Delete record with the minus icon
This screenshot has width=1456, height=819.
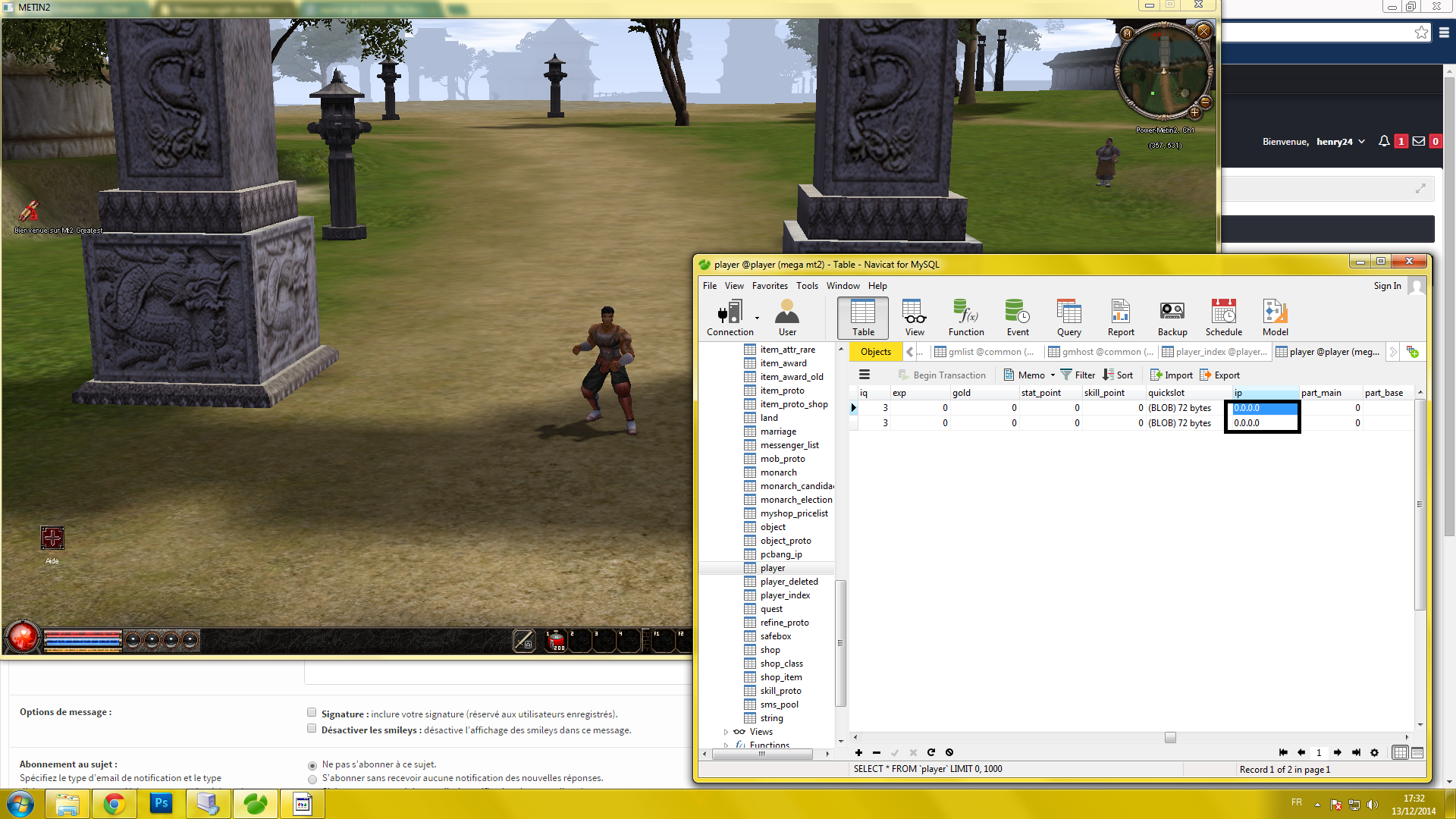coord(877,752)
